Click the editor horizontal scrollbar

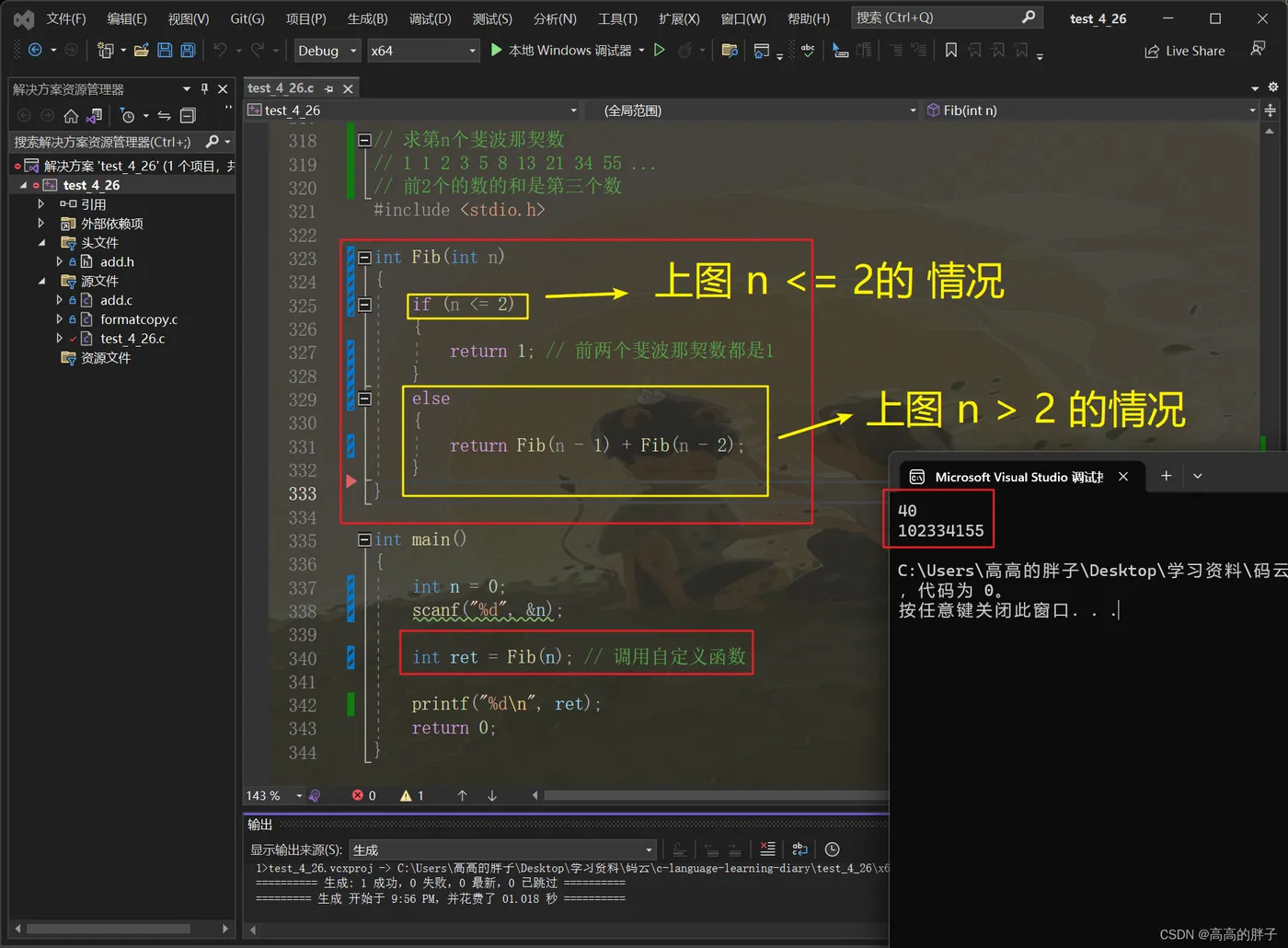pos(714,795)
